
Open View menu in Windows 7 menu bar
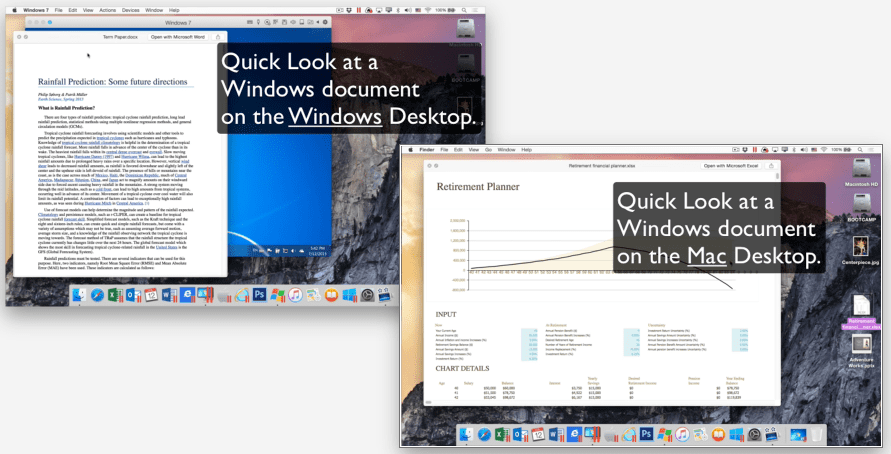pyautogui.click(x=88, y=10)
